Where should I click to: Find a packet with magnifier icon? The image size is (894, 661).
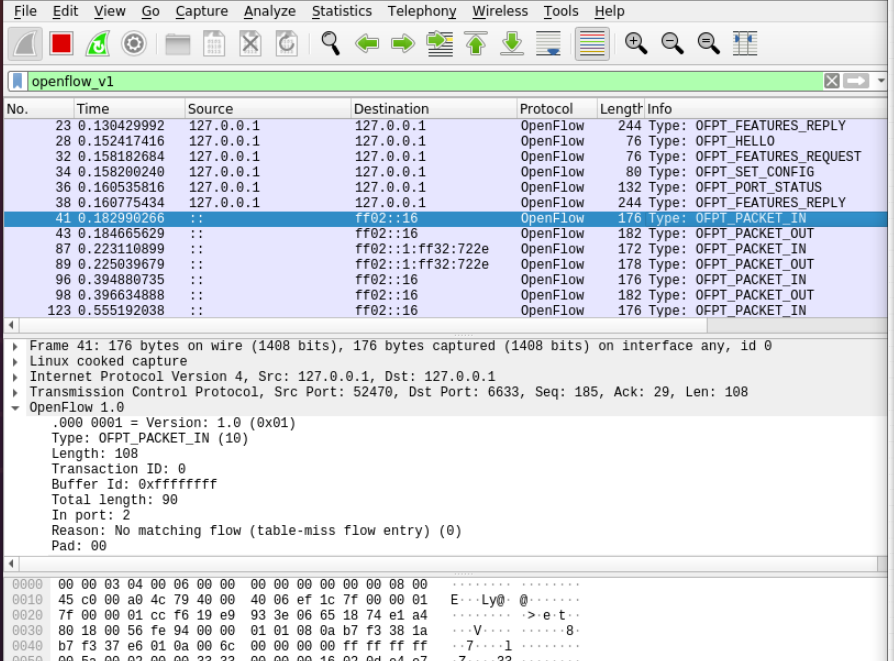pos(331,43)
